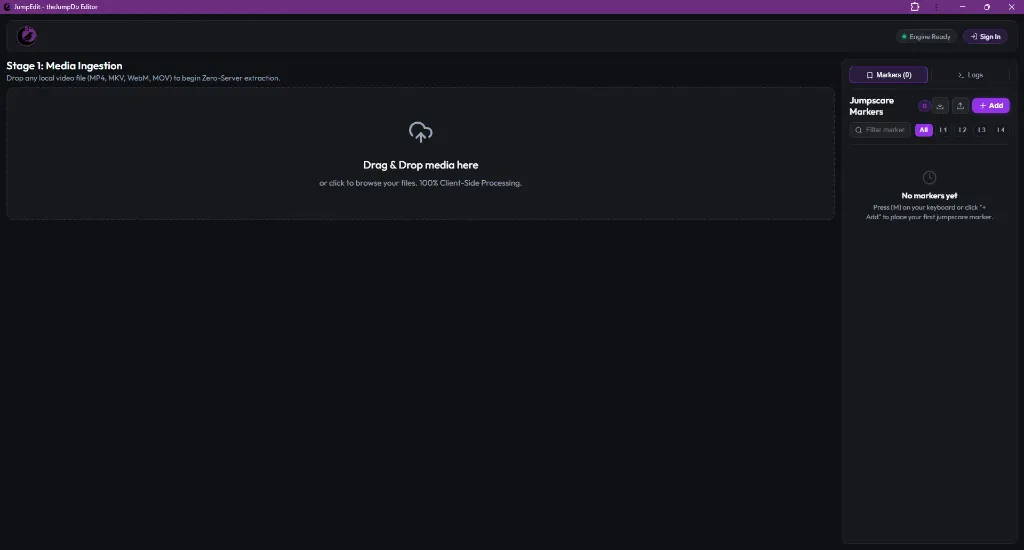Screen dimensions: 1024x550
Task: Click the Sign In button
Action: [x=985, y=37]
